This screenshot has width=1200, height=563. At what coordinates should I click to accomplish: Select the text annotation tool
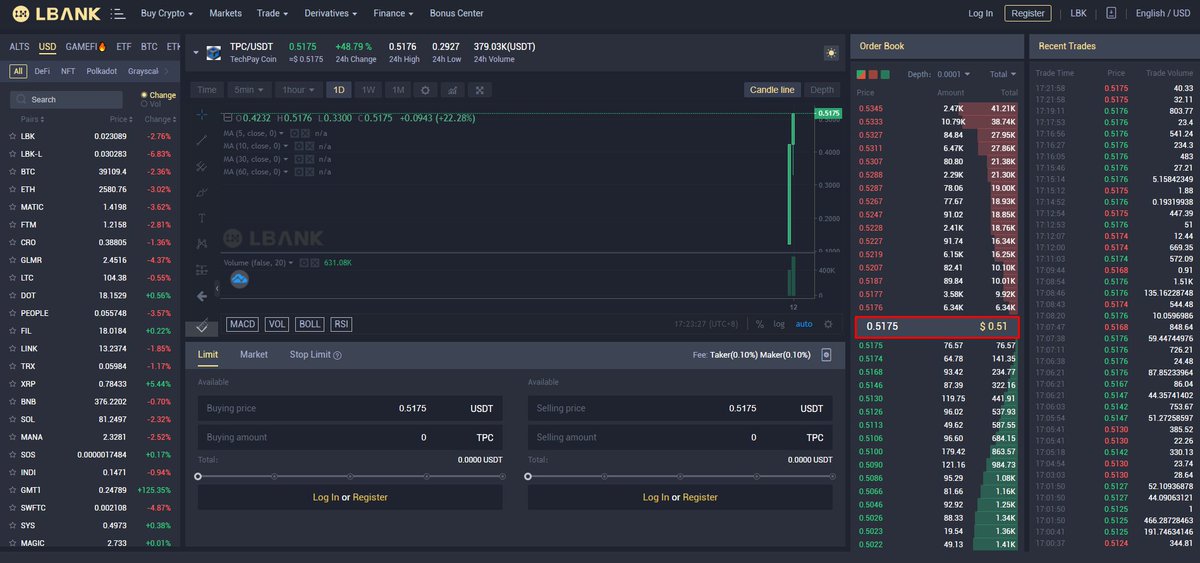coord(202,218)
